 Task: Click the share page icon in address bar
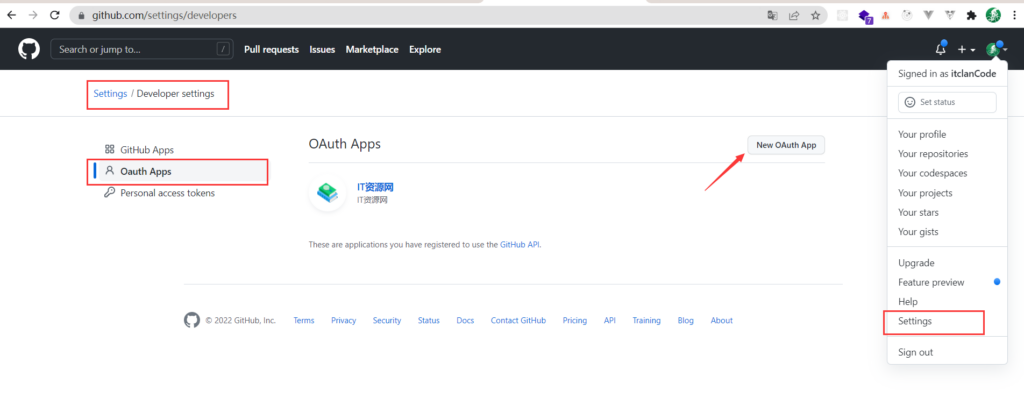tap(794, 15)
